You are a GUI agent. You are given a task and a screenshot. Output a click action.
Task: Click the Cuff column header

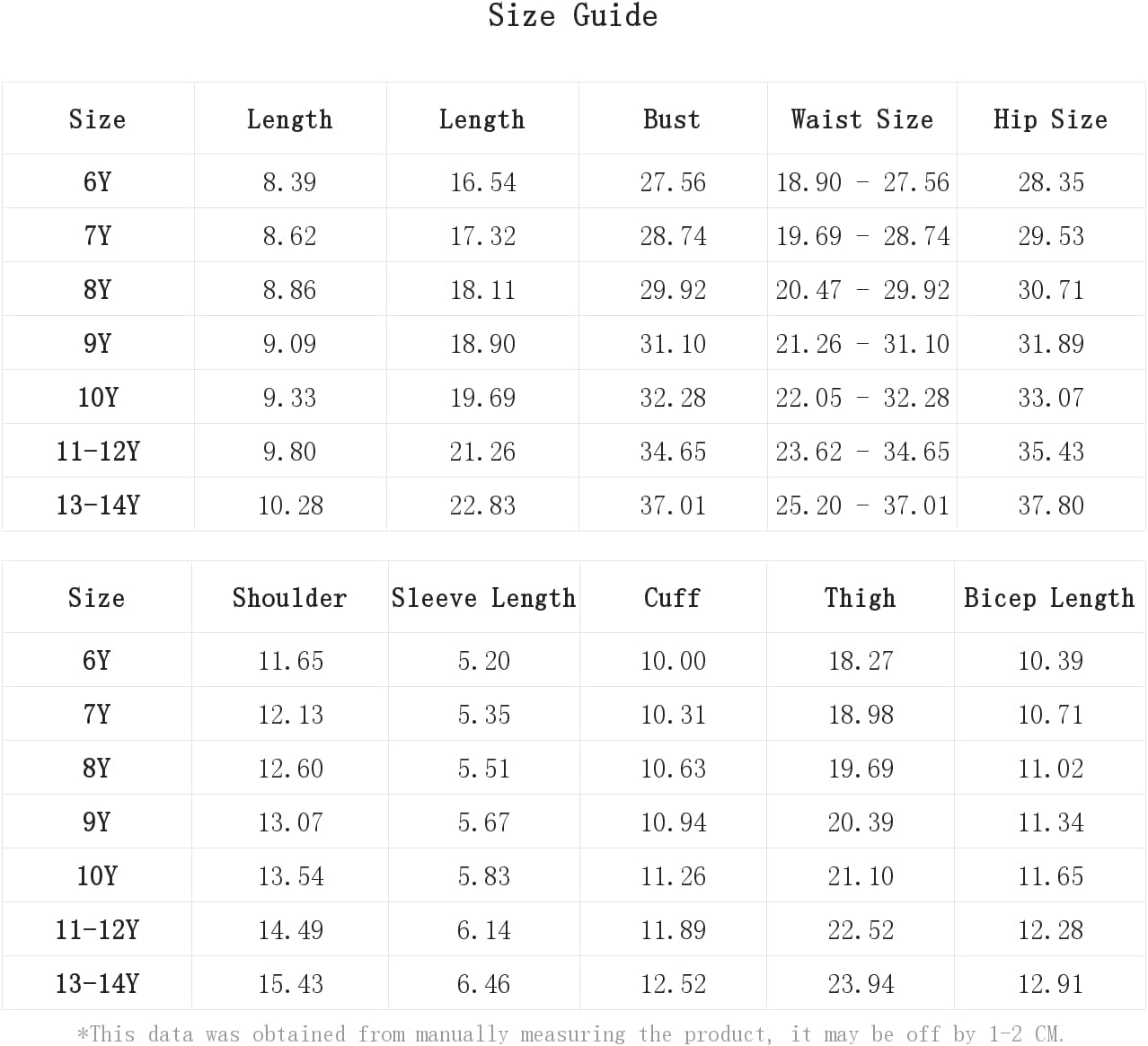[x=672, y=598]
